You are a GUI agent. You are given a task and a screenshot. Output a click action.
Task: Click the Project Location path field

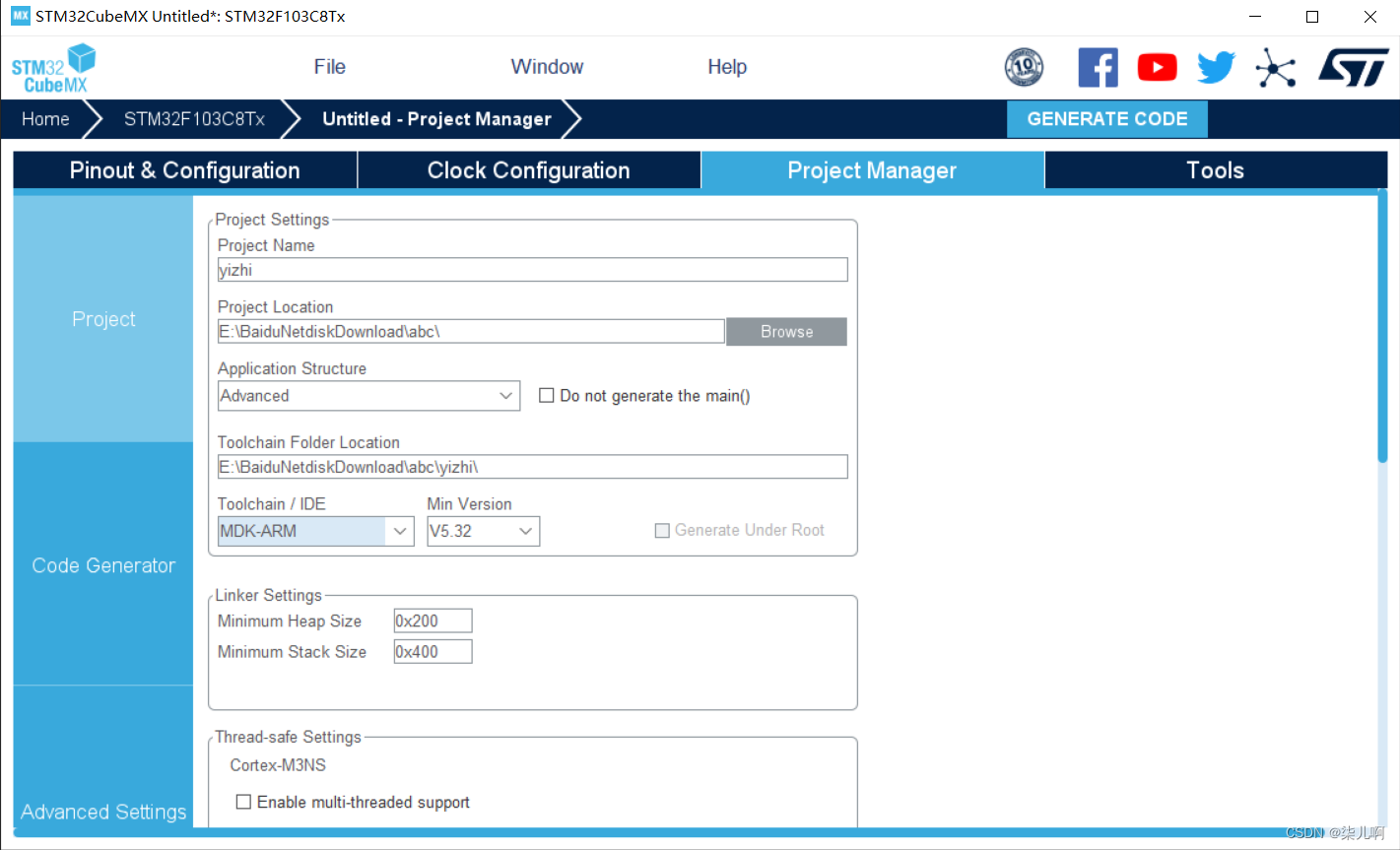point(471,332)
